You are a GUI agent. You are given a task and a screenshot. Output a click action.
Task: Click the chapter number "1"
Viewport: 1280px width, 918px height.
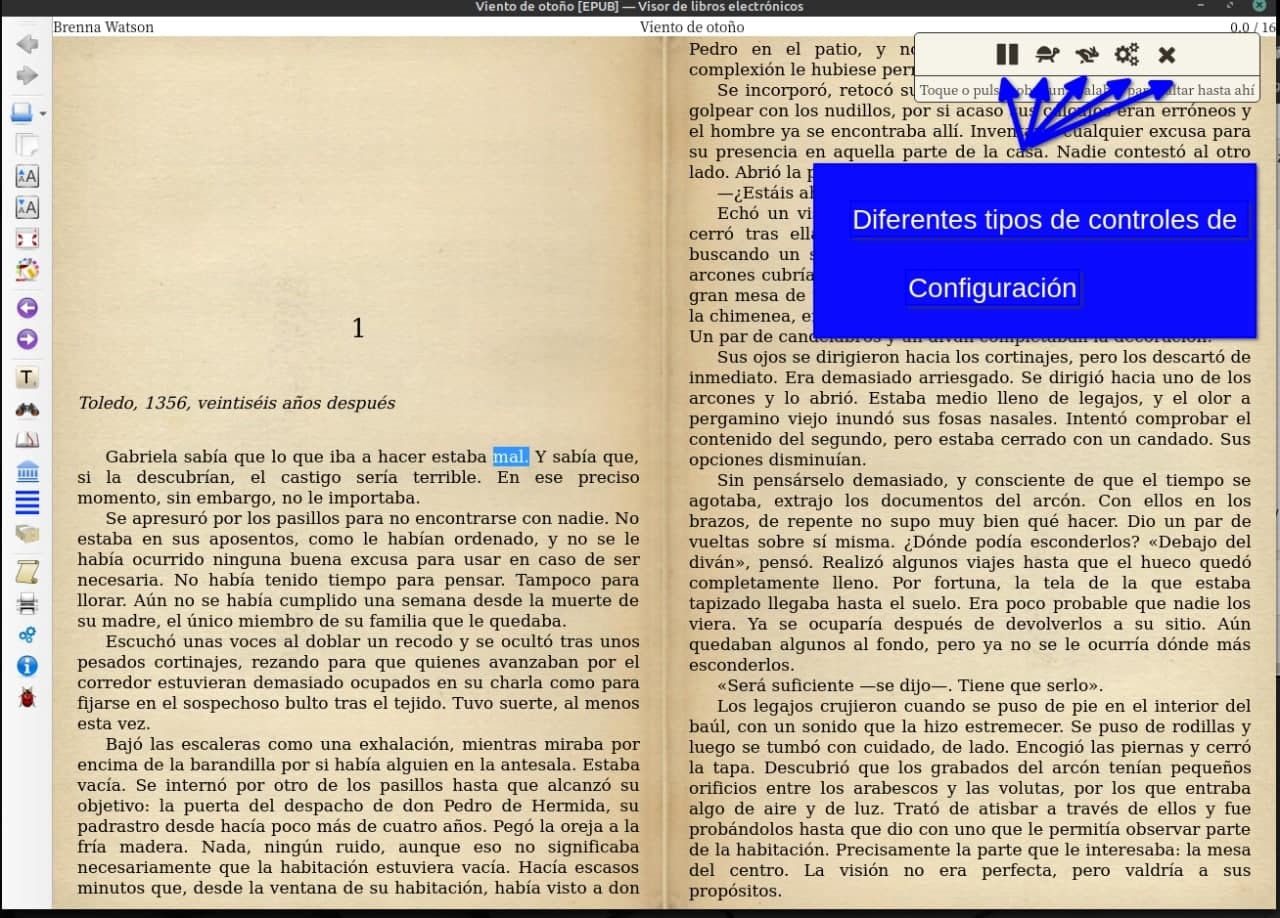[358, 328]
